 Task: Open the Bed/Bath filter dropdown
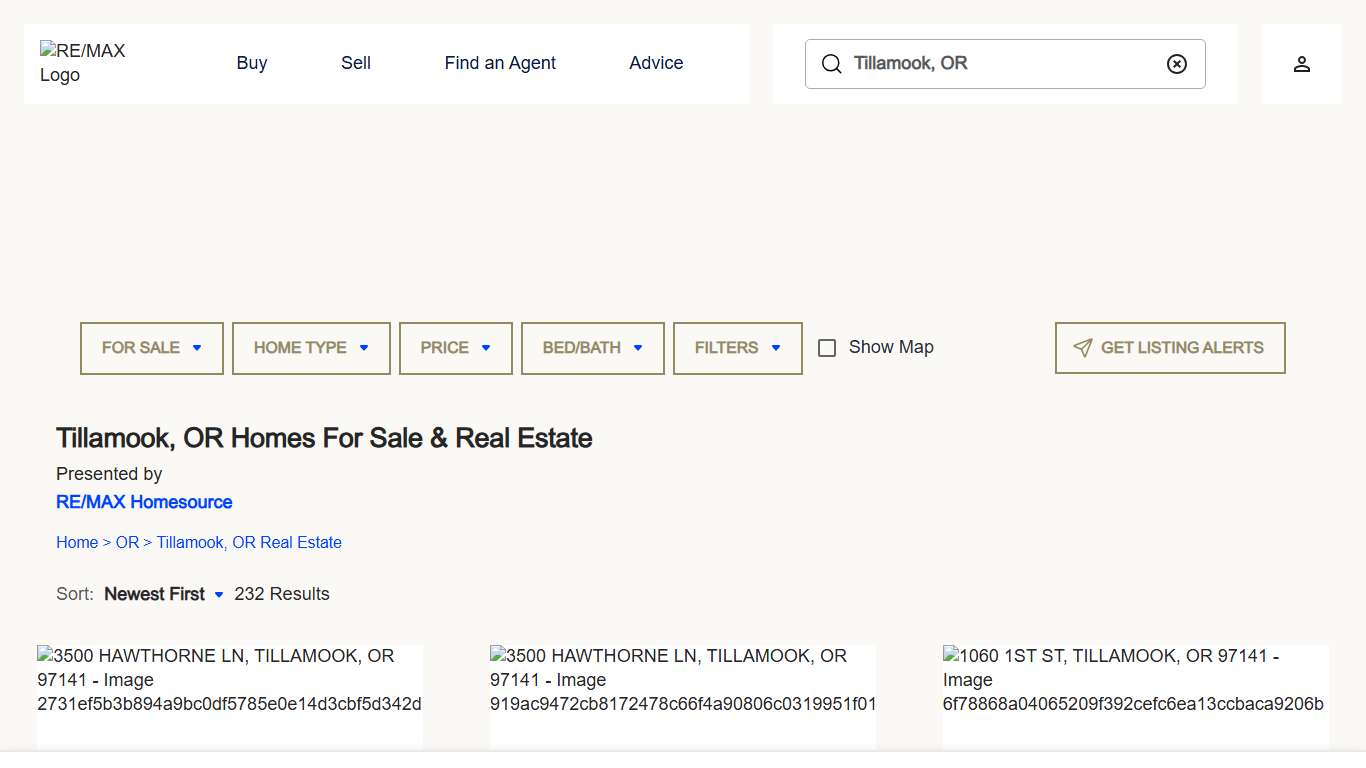click(593, 348)
